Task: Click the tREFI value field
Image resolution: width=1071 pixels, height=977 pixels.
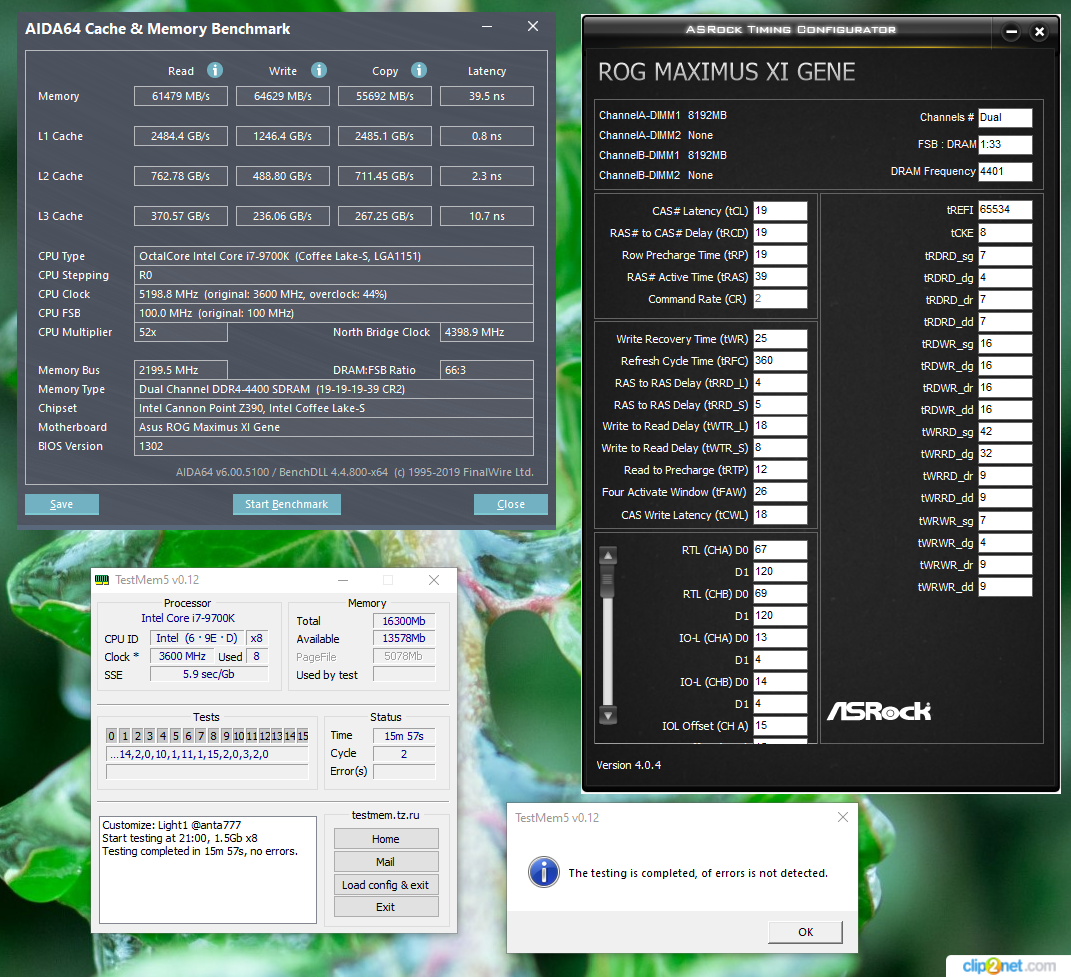Action: click(x=1005, y=210)
